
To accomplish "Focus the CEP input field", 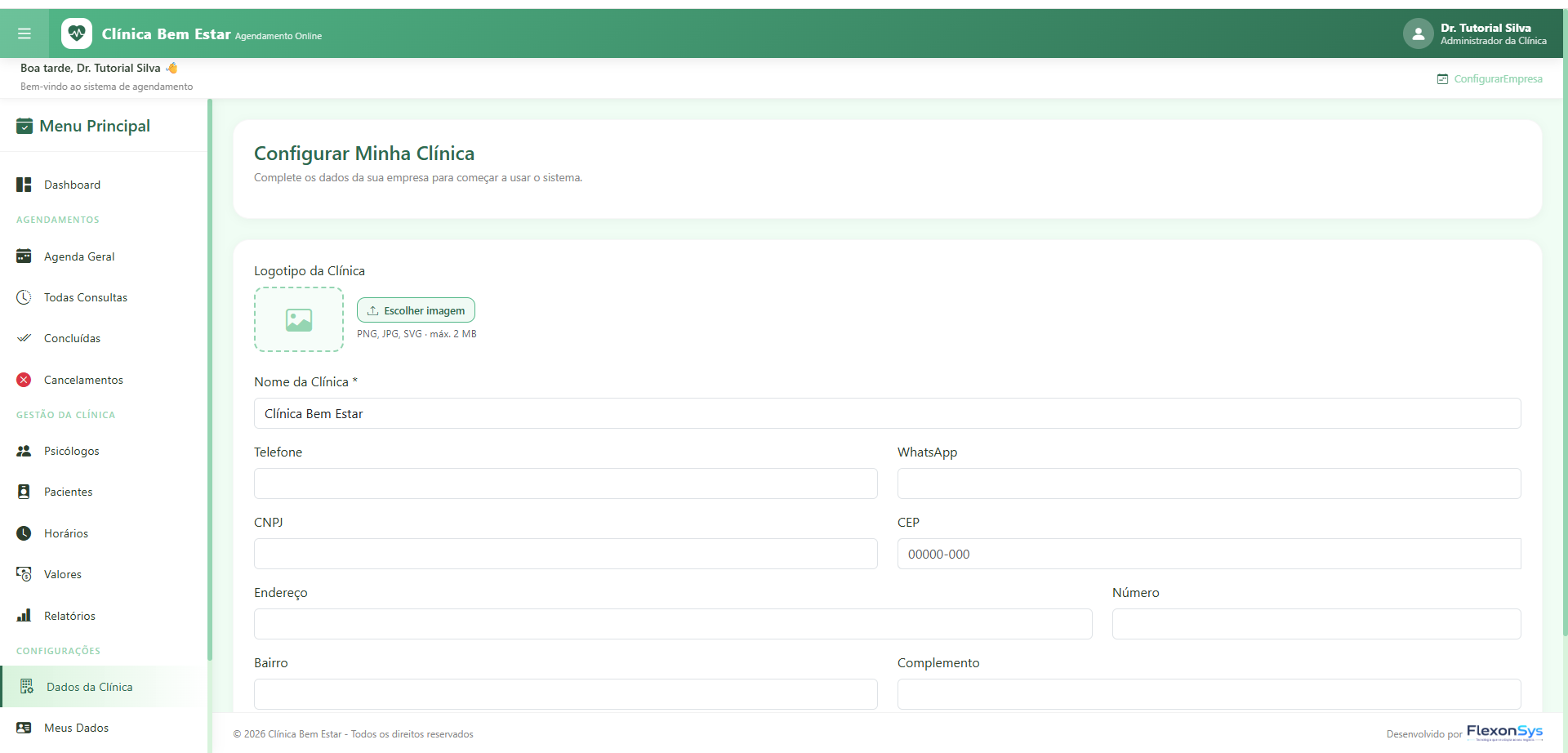I will pyautogui.click(x=1209, y=554).
